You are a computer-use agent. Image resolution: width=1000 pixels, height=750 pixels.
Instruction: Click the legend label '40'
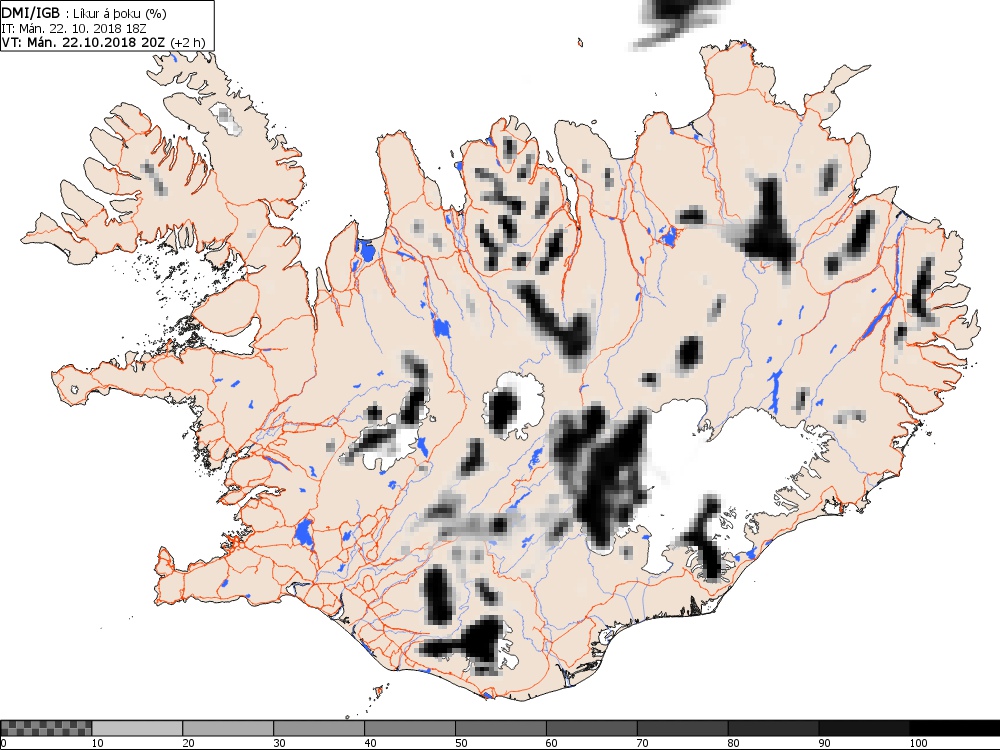click(370, 743)
